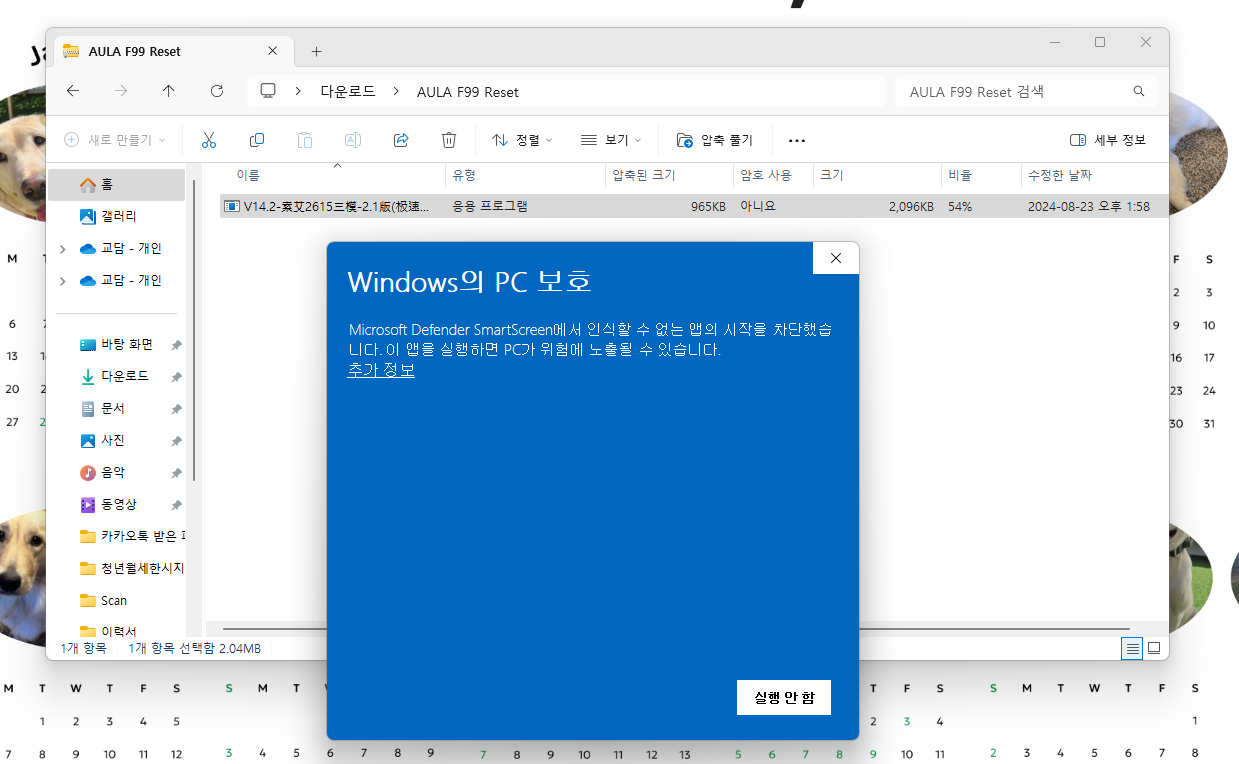Toggle the 세부 정보 pane
The height and width of the screenshot is (764, 1239).
point(1108,140)
